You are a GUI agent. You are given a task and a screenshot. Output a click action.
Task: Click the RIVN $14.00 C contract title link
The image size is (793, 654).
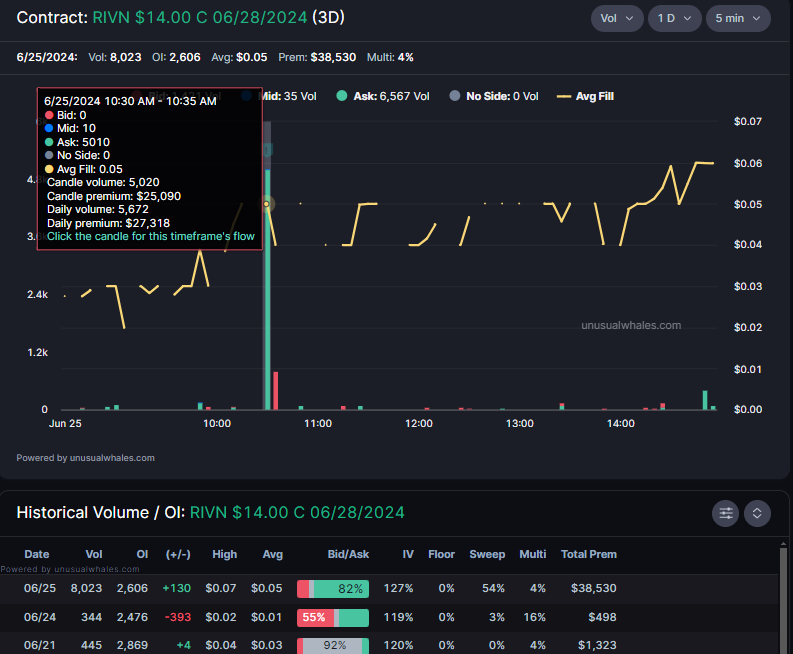pyautogui.click(x=200, y=18)
